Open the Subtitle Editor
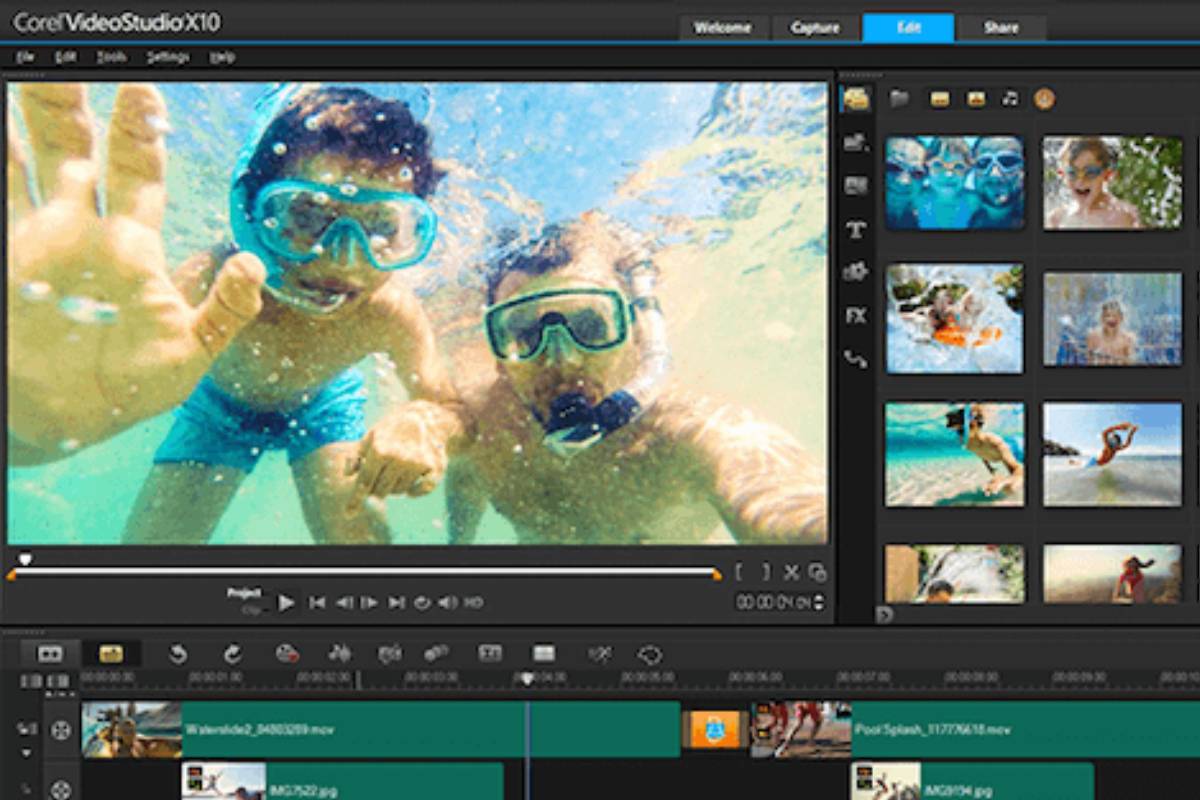This screenshot has height=800, width=1200. (x=490, y=654)
